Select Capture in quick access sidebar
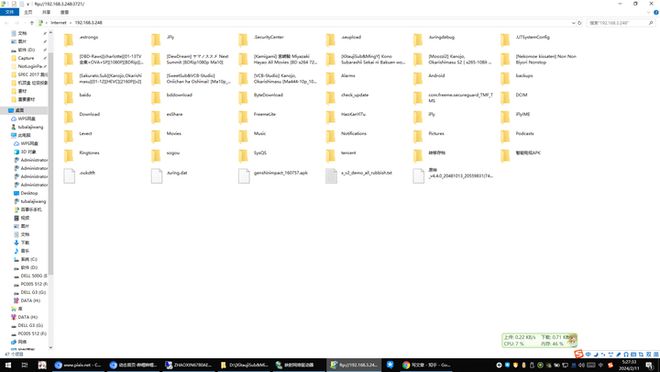 pyautogui.click(x=26, y=58)
